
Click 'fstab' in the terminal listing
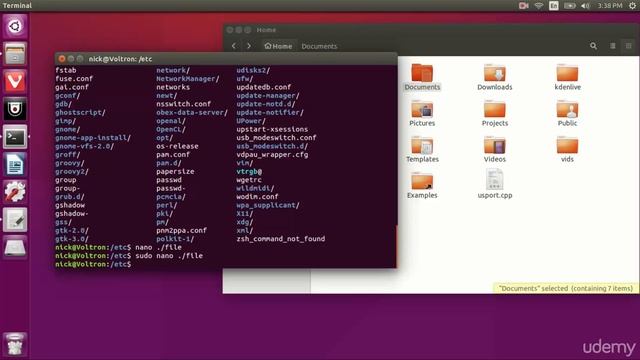tap(66, 70)
